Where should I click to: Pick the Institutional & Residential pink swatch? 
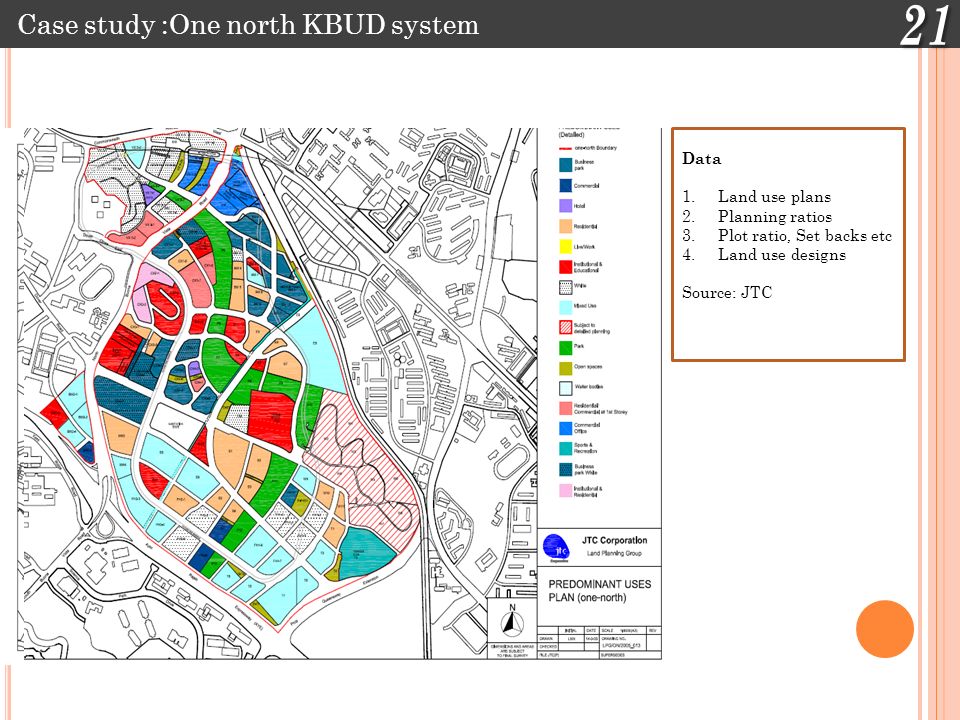point(565,490)
